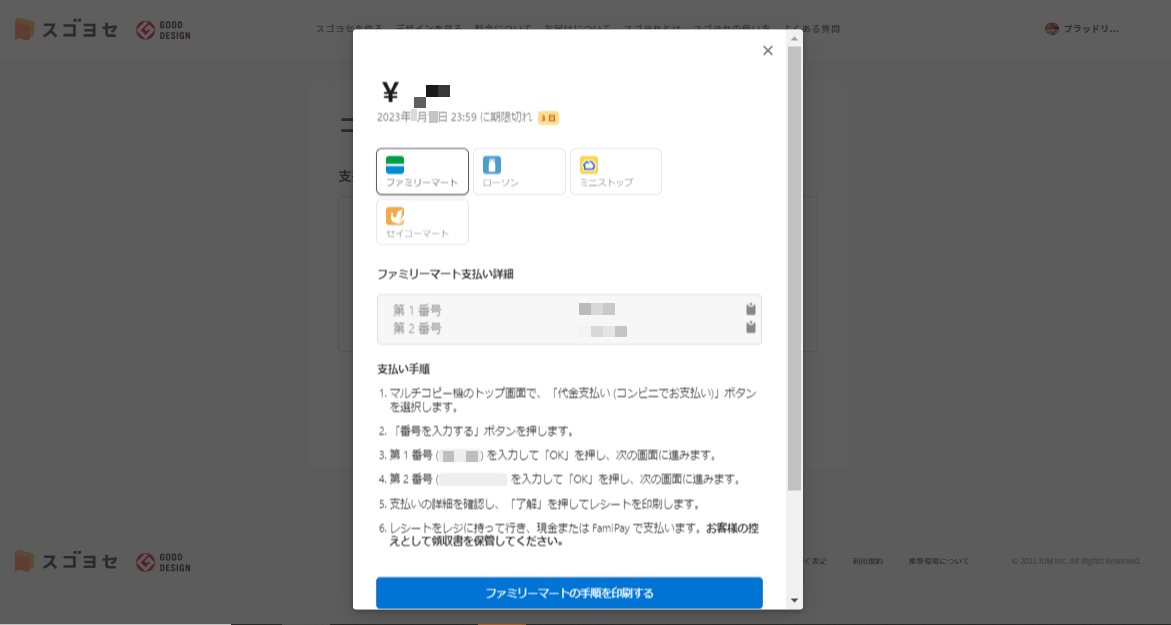Select the ローソン payment option
The height and width of the screenshot is (625, 1171).
pos(519,171)
